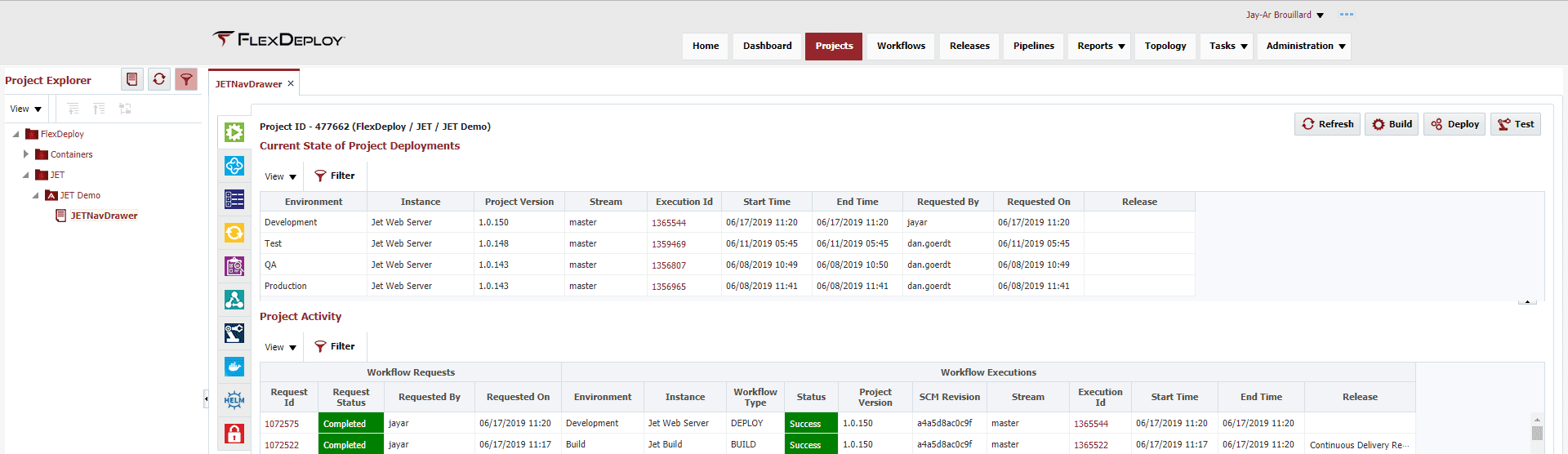Click the third tree hierarchy toolbar icon

[125, 109]
